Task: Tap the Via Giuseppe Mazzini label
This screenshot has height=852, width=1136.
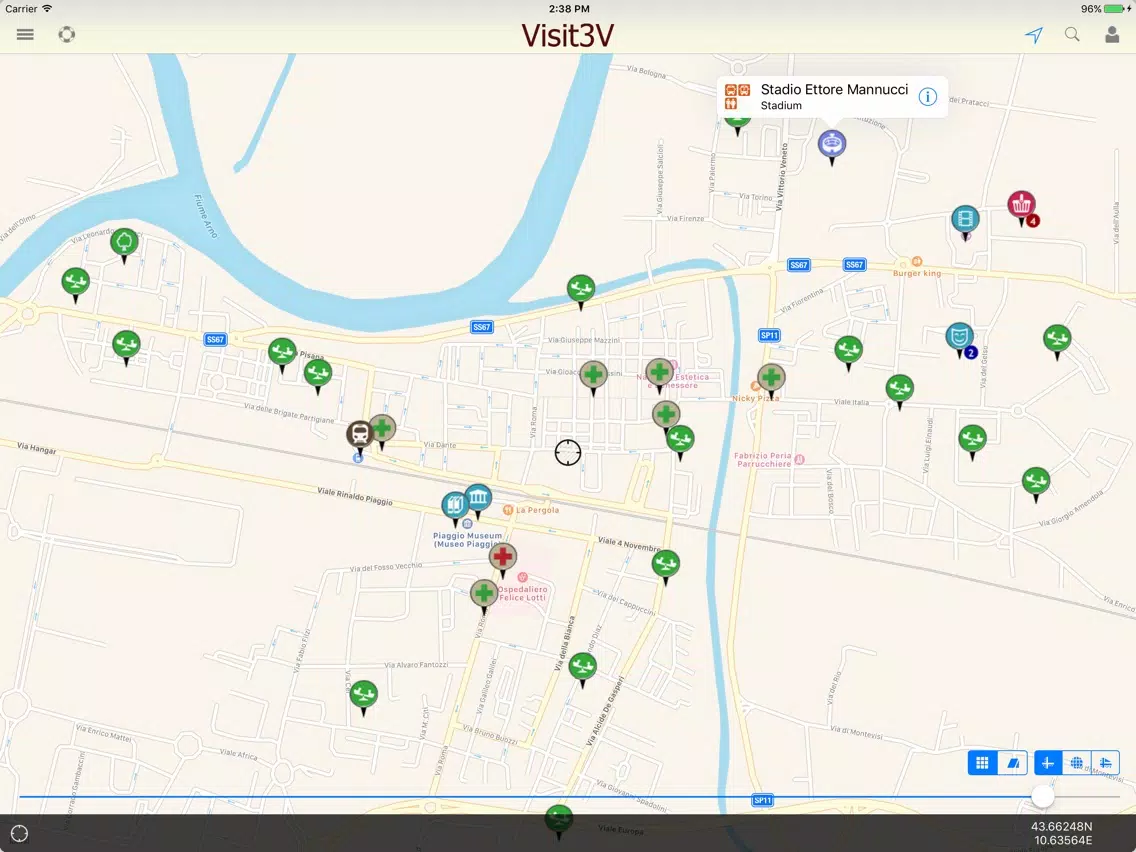Action: coord(584,339)
